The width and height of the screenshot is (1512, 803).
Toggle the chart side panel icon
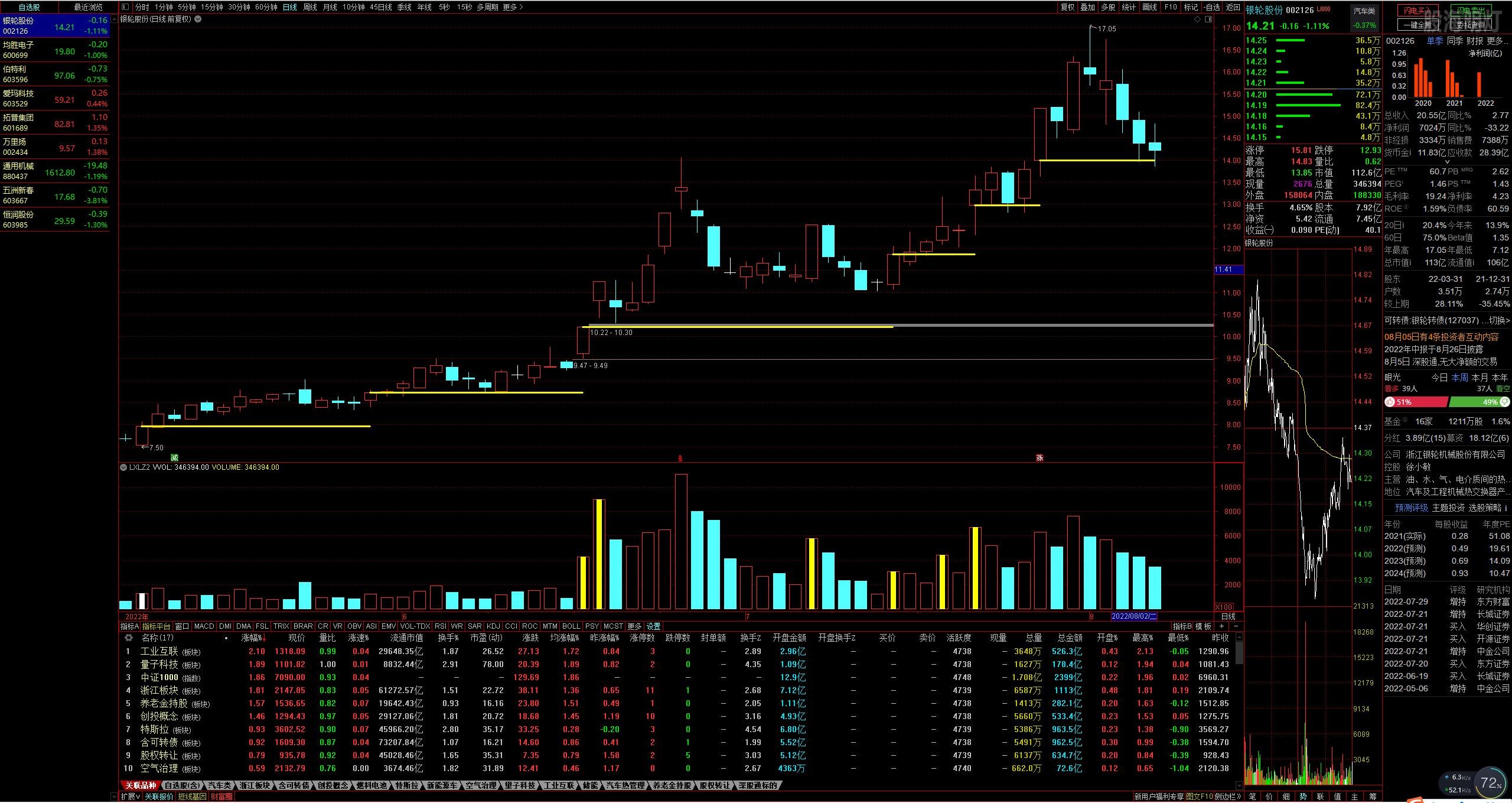[1208, 19]
